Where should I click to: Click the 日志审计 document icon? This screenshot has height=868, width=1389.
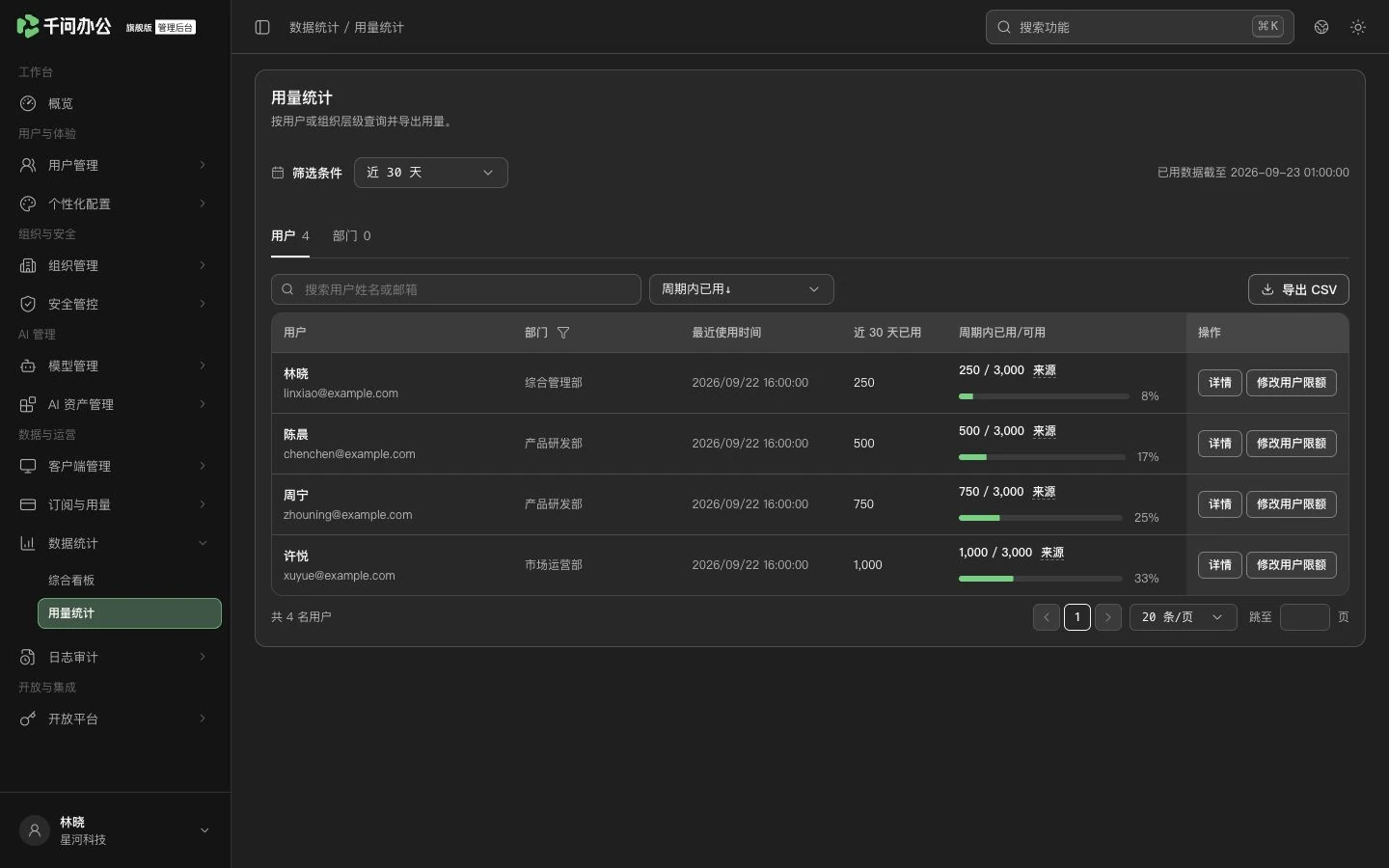click(x=28, y=657)
